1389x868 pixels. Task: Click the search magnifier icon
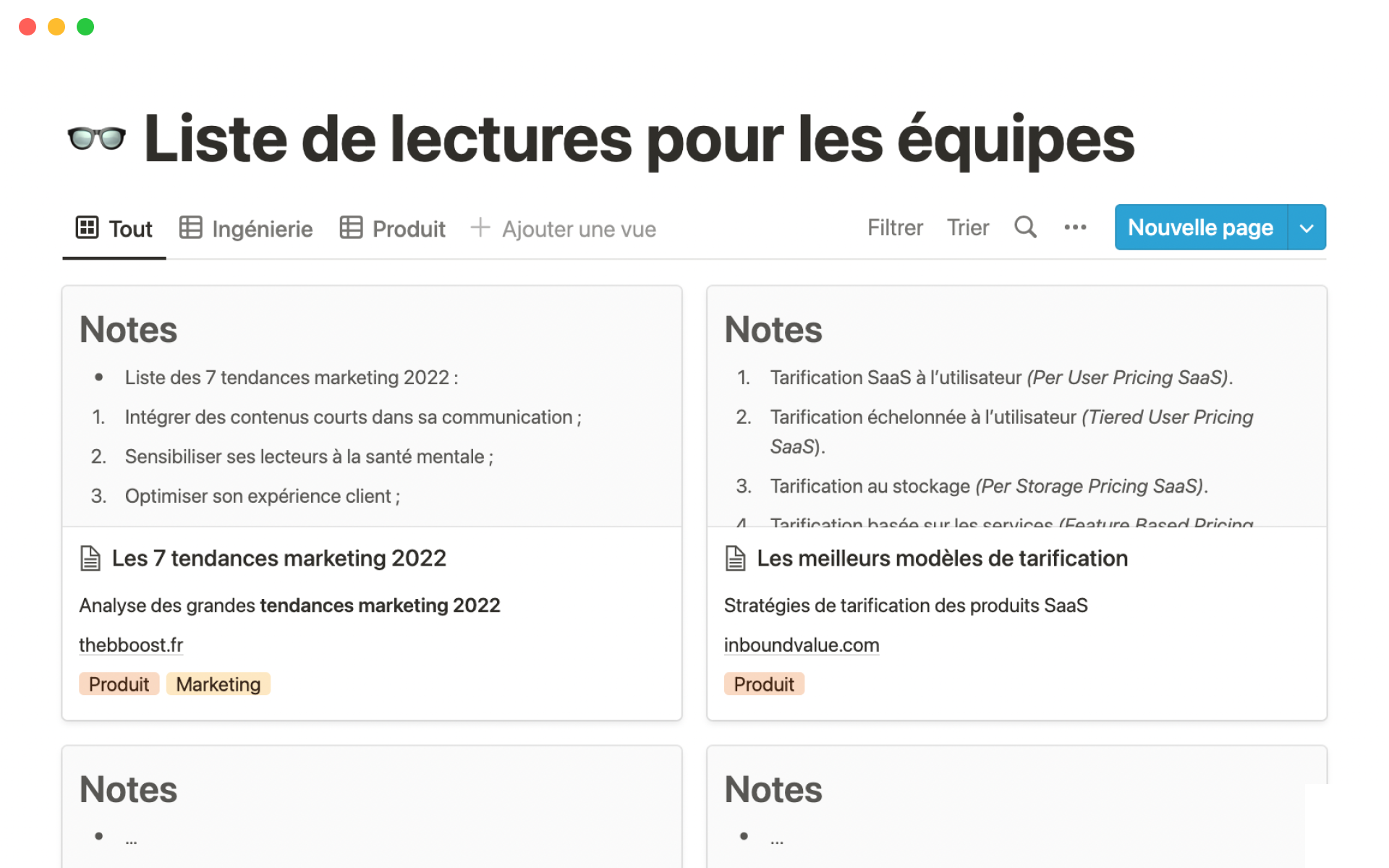pos(1025,227)
